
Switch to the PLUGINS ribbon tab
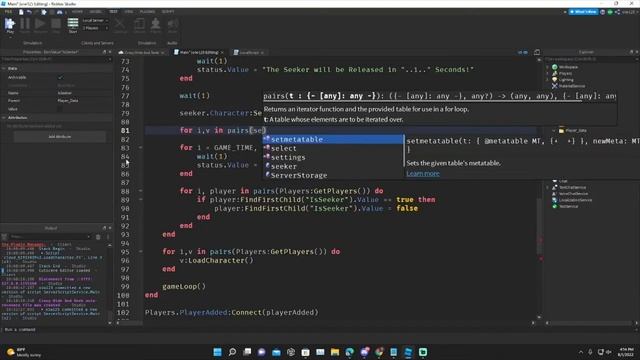click(x=147, y=12)
